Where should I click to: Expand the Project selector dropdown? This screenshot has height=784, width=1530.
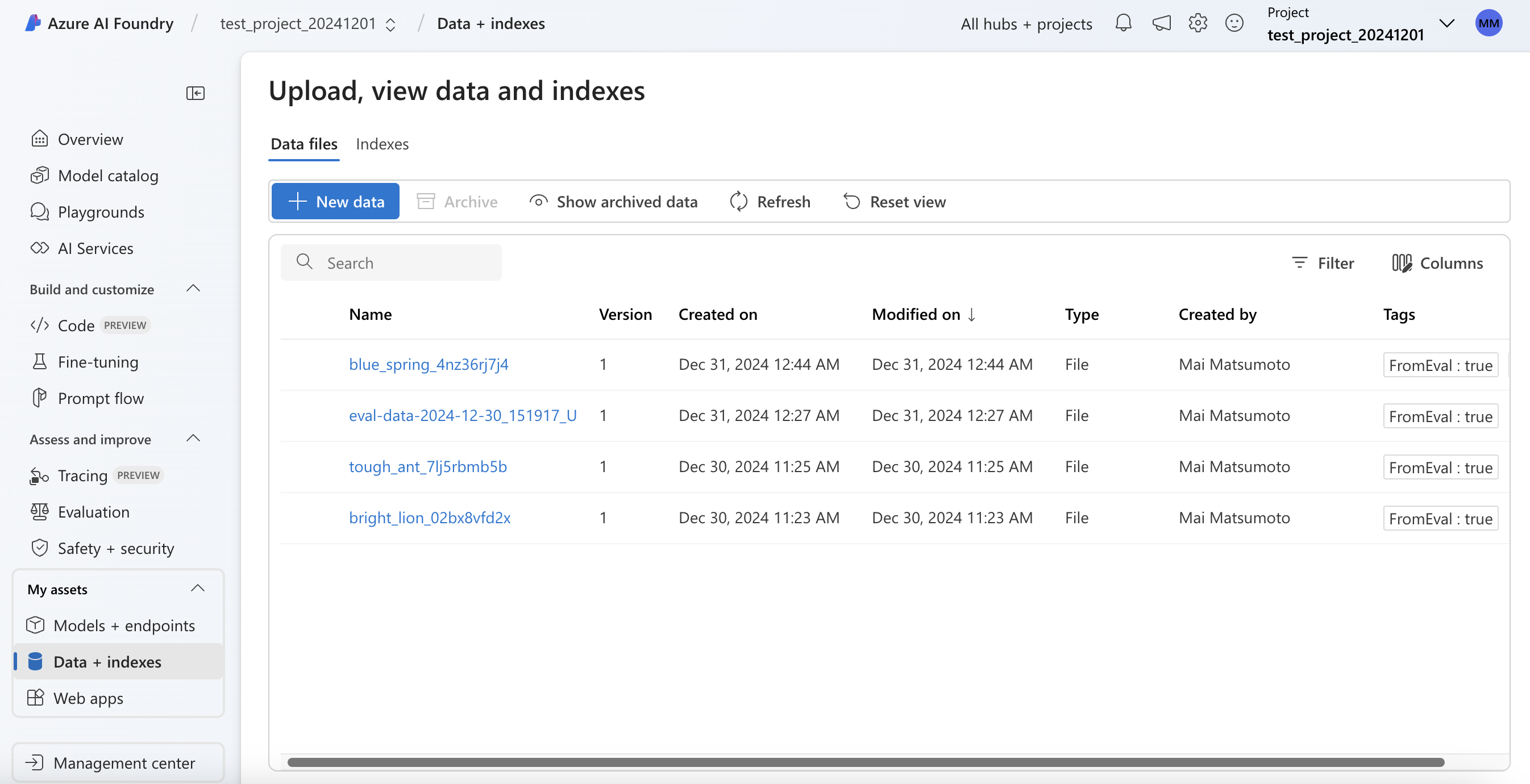[1447, 23]
